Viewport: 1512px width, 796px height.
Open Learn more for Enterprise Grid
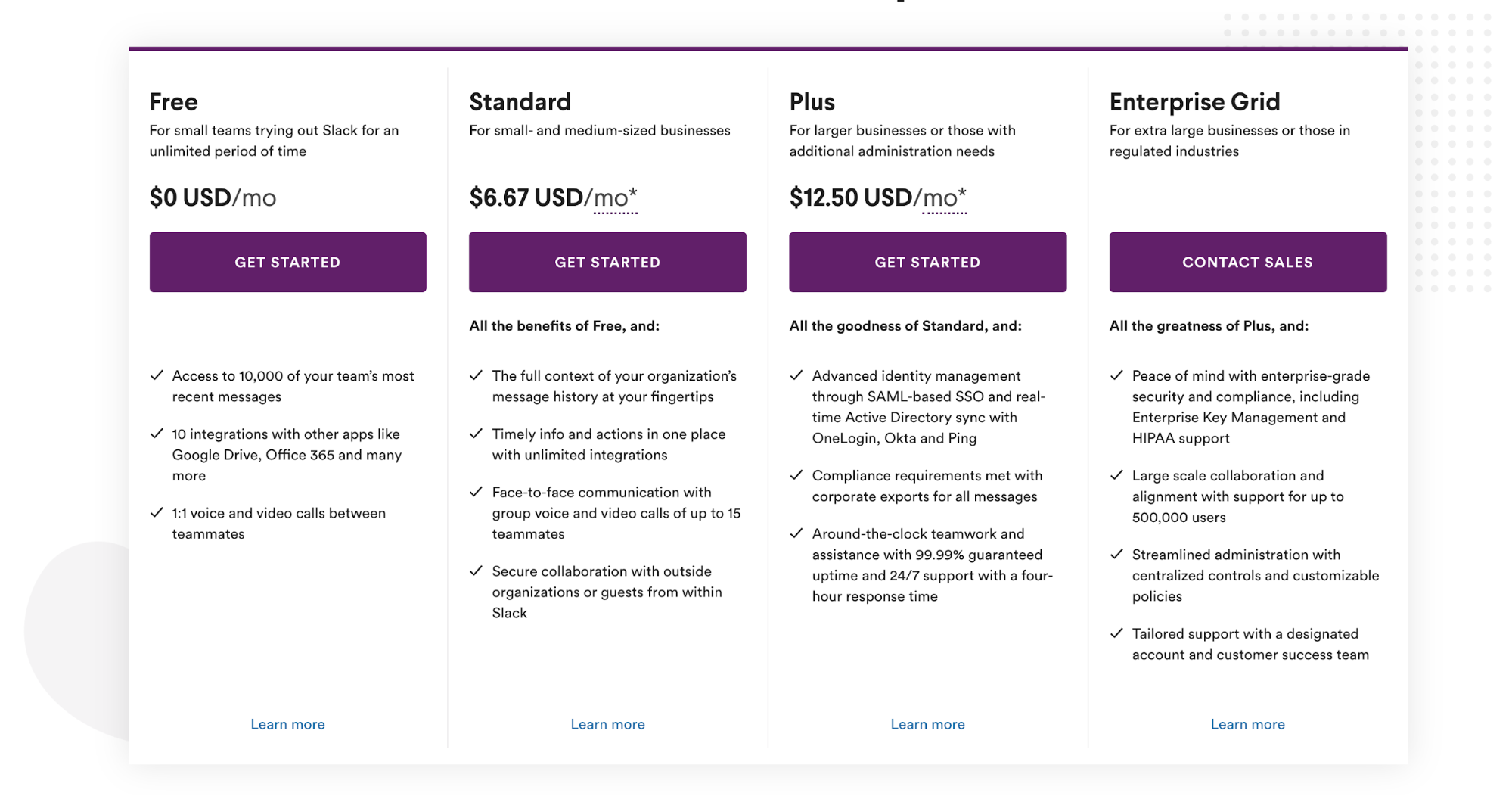(x=1247, y=724)
